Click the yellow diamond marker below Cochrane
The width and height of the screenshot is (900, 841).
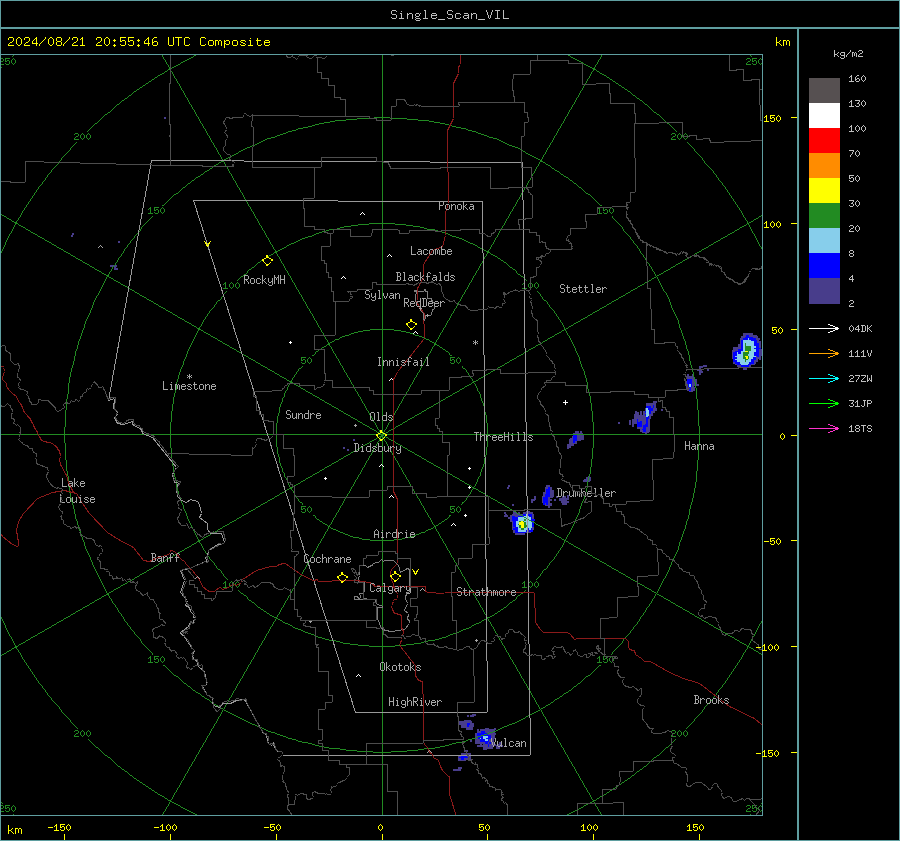point(342,578)
